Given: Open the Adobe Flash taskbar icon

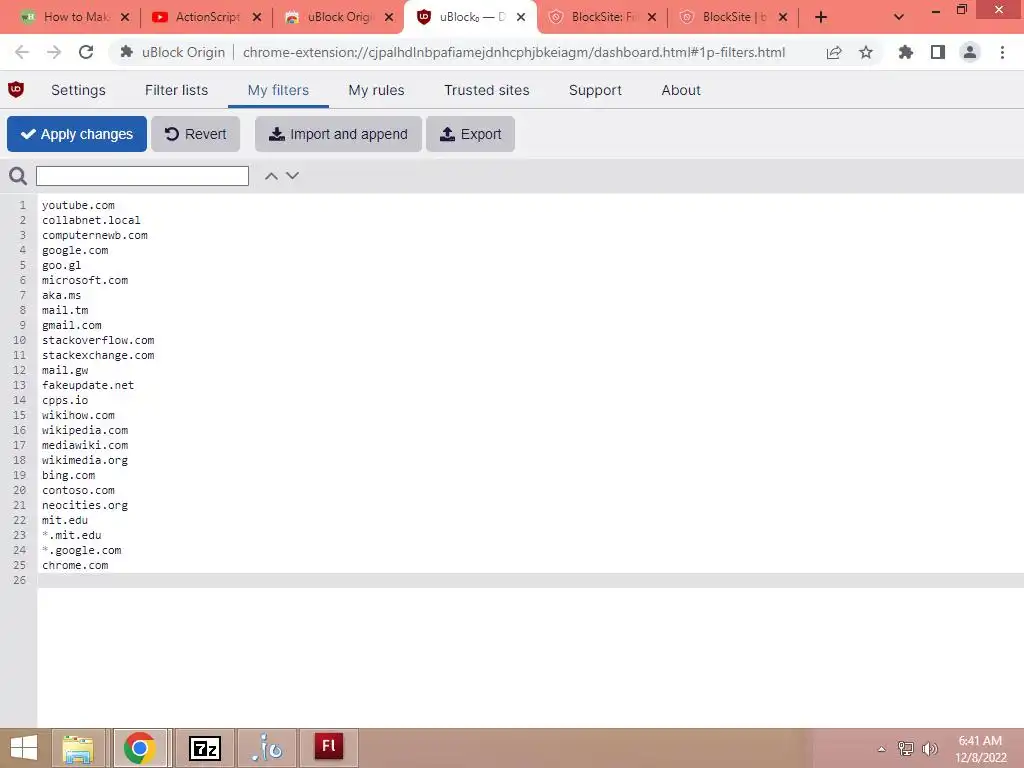Looking at the screenshot, I should (329, 748).
